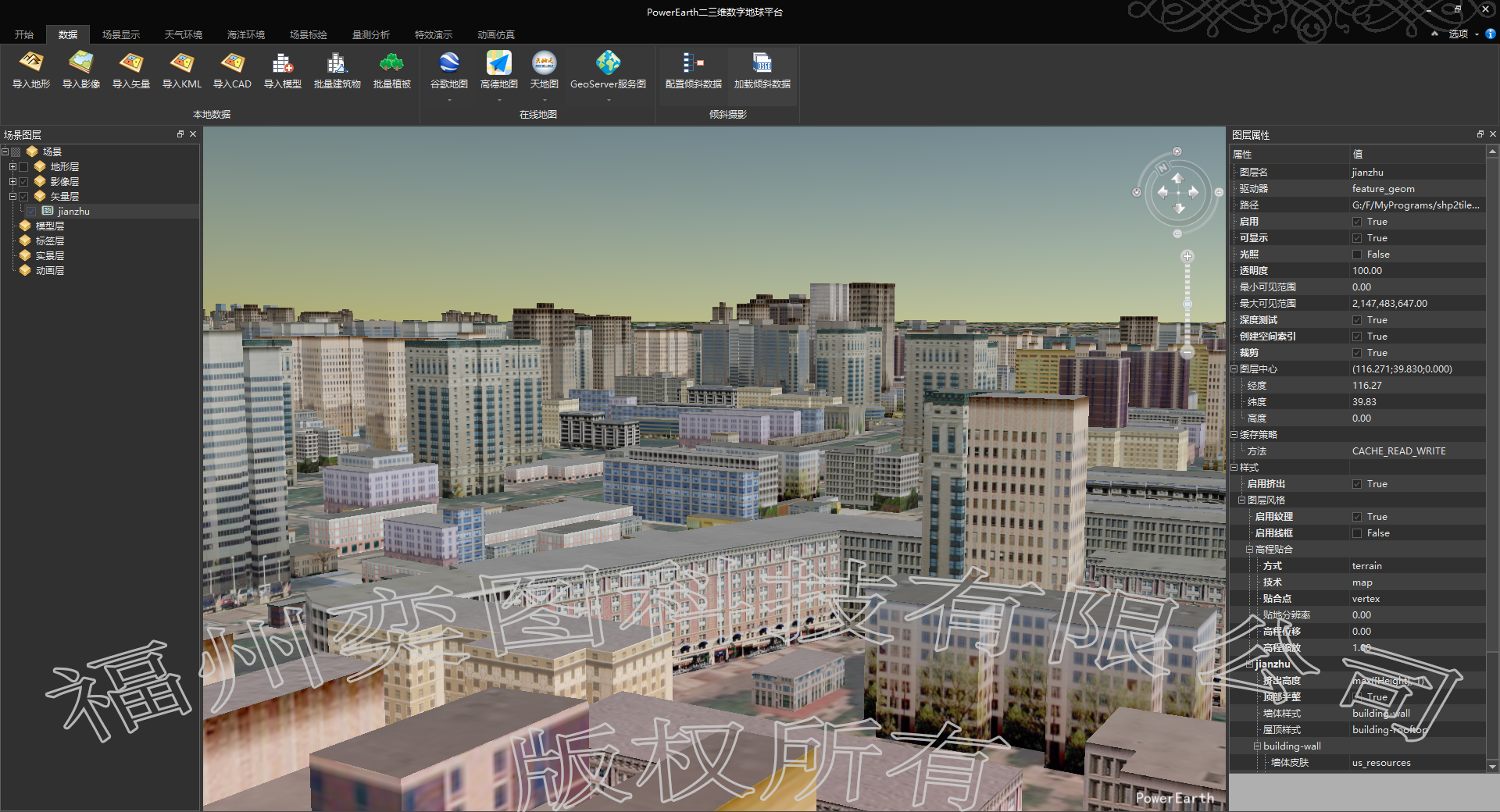
Task: Toggle the jianzhu layer checkbox in tree
Action: (31, 212)
